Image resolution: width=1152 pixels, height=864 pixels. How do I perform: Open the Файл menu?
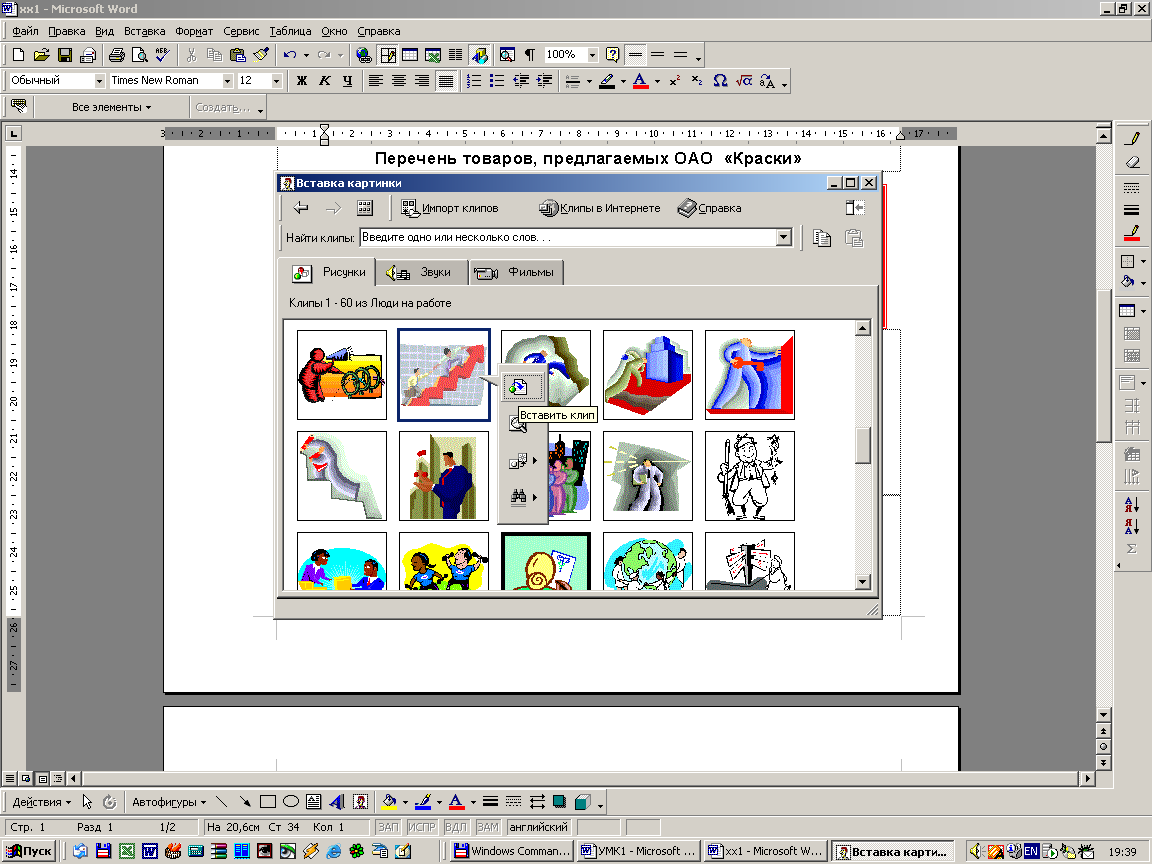click(25, 31)
